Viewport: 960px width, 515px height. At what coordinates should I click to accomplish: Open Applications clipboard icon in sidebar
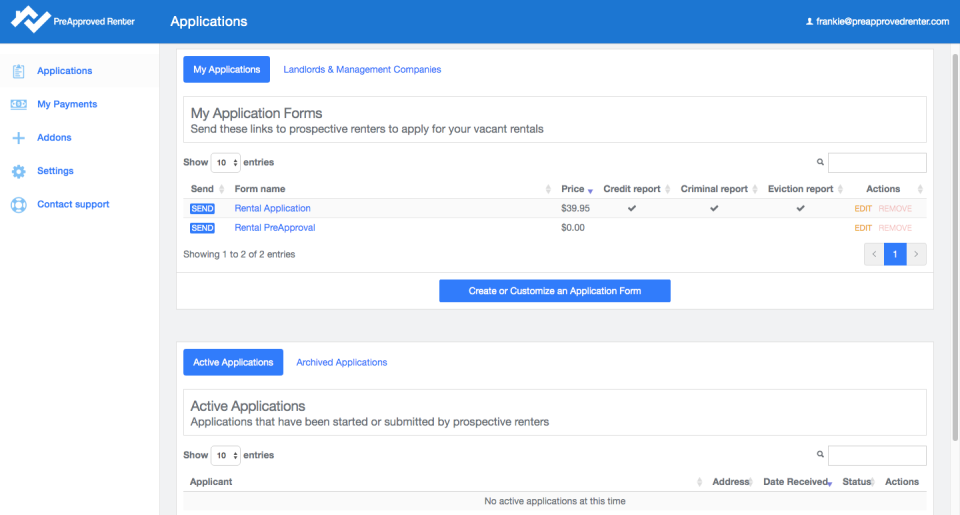click(18, 71)
